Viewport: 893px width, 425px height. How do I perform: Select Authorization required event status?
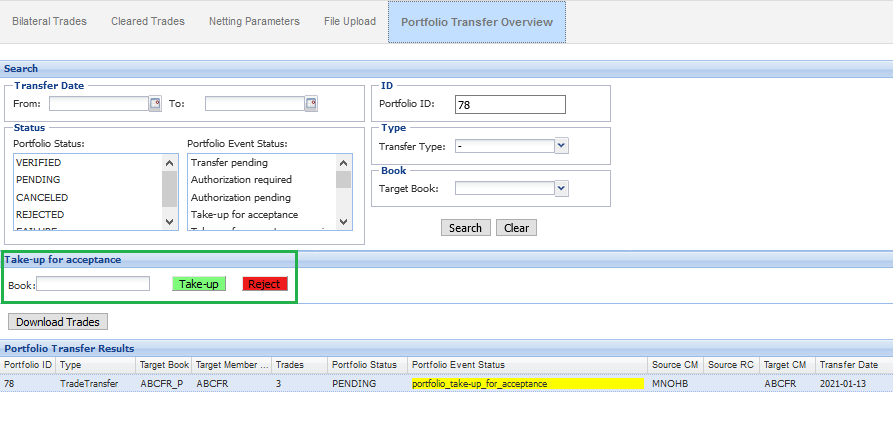[241, 180]
